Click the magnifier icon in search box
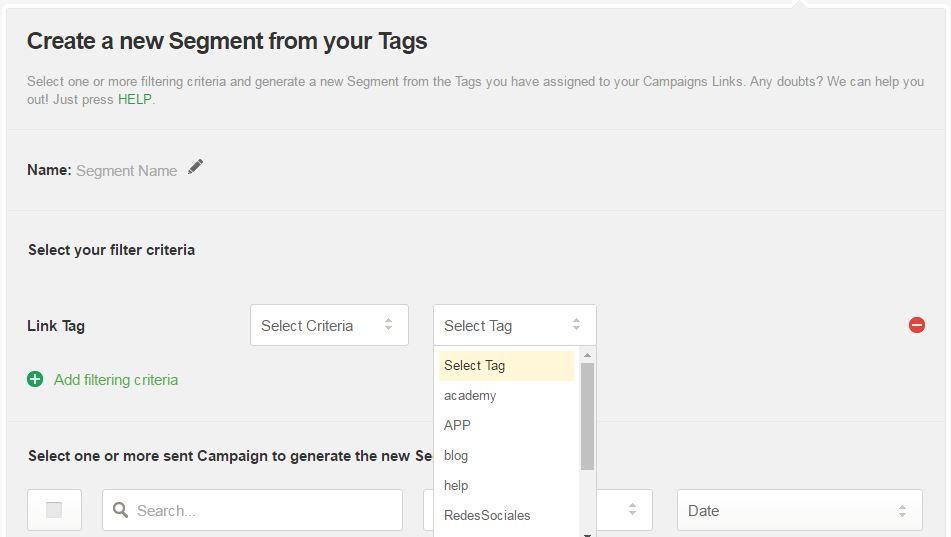951x537 pixels. pyautogui.click(x=121, y=510)
